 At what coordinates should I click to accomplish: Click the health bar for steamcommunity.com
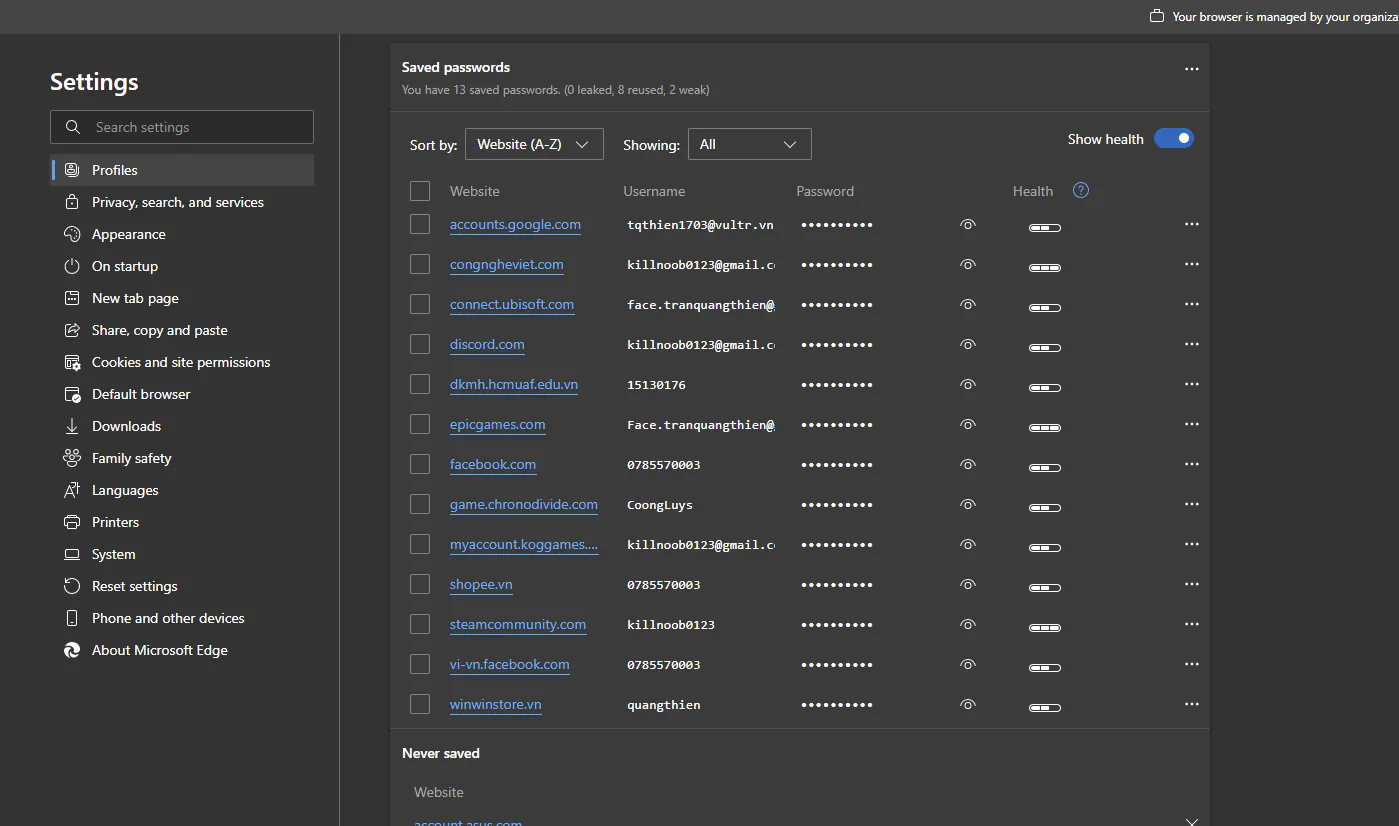click(1045, 628)
